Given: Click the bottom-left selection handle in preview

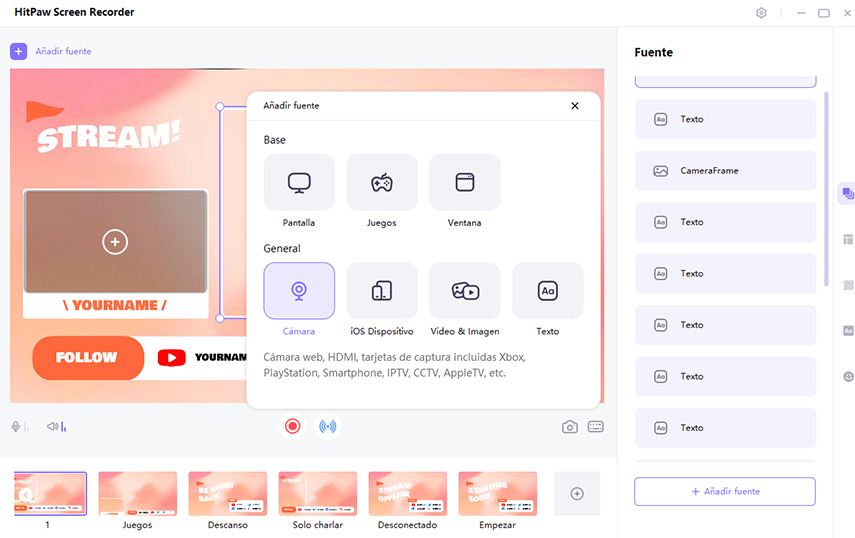Looking at the screenshot, I should pos(220,318).
